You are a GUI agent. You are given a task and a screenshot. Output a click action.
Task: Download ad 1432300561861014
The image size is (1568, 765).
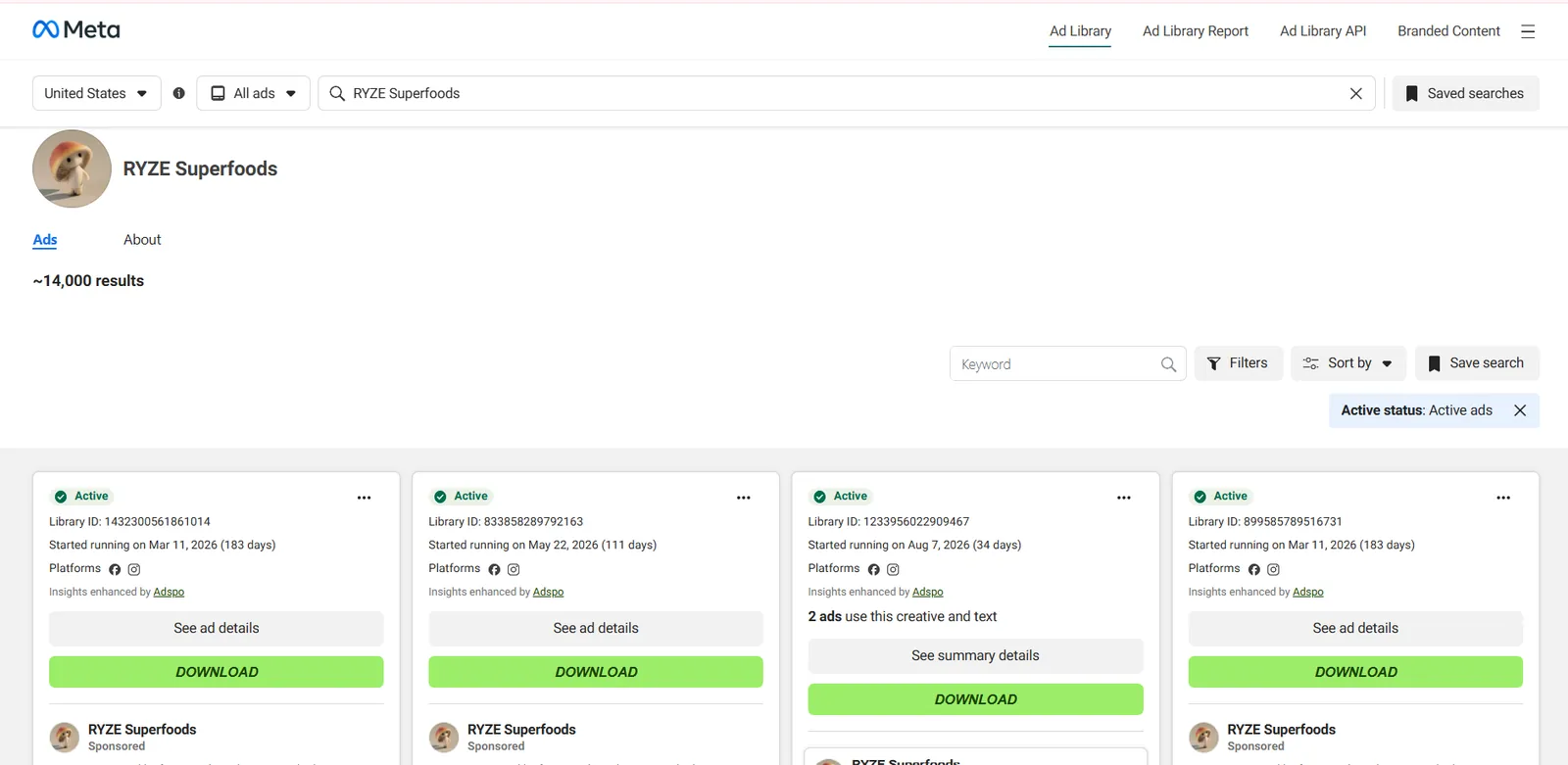(217, 672)
